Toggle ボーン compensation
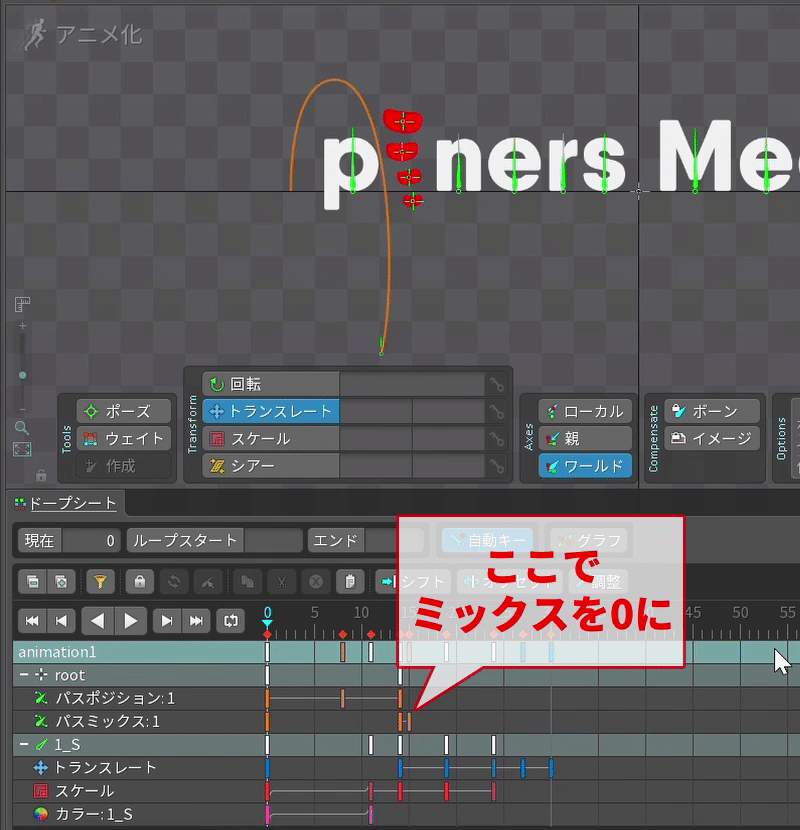This screenshot has height=830, width=800. (x=712, y=411)
